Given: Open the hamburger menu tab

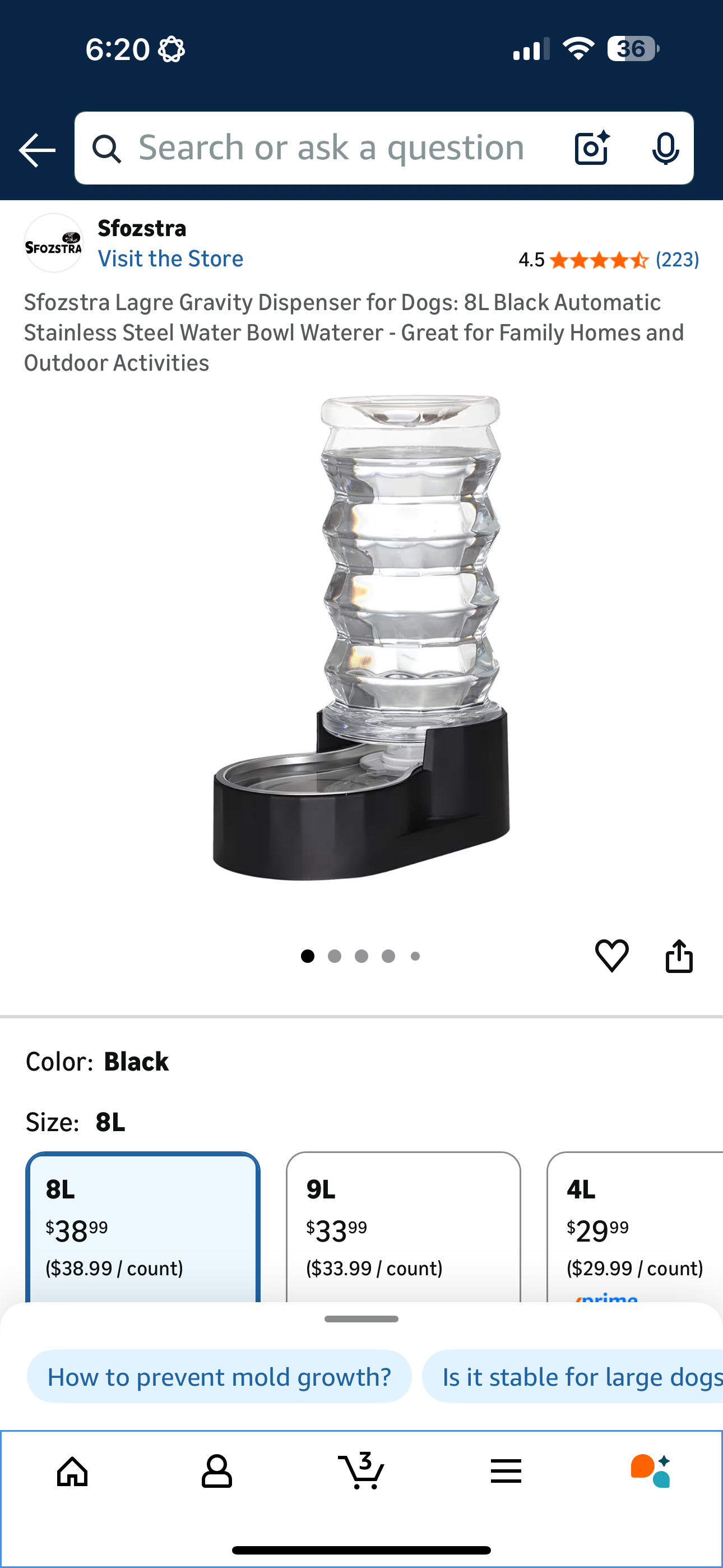Looking at the screenshot, I should tap(506, 1471).
